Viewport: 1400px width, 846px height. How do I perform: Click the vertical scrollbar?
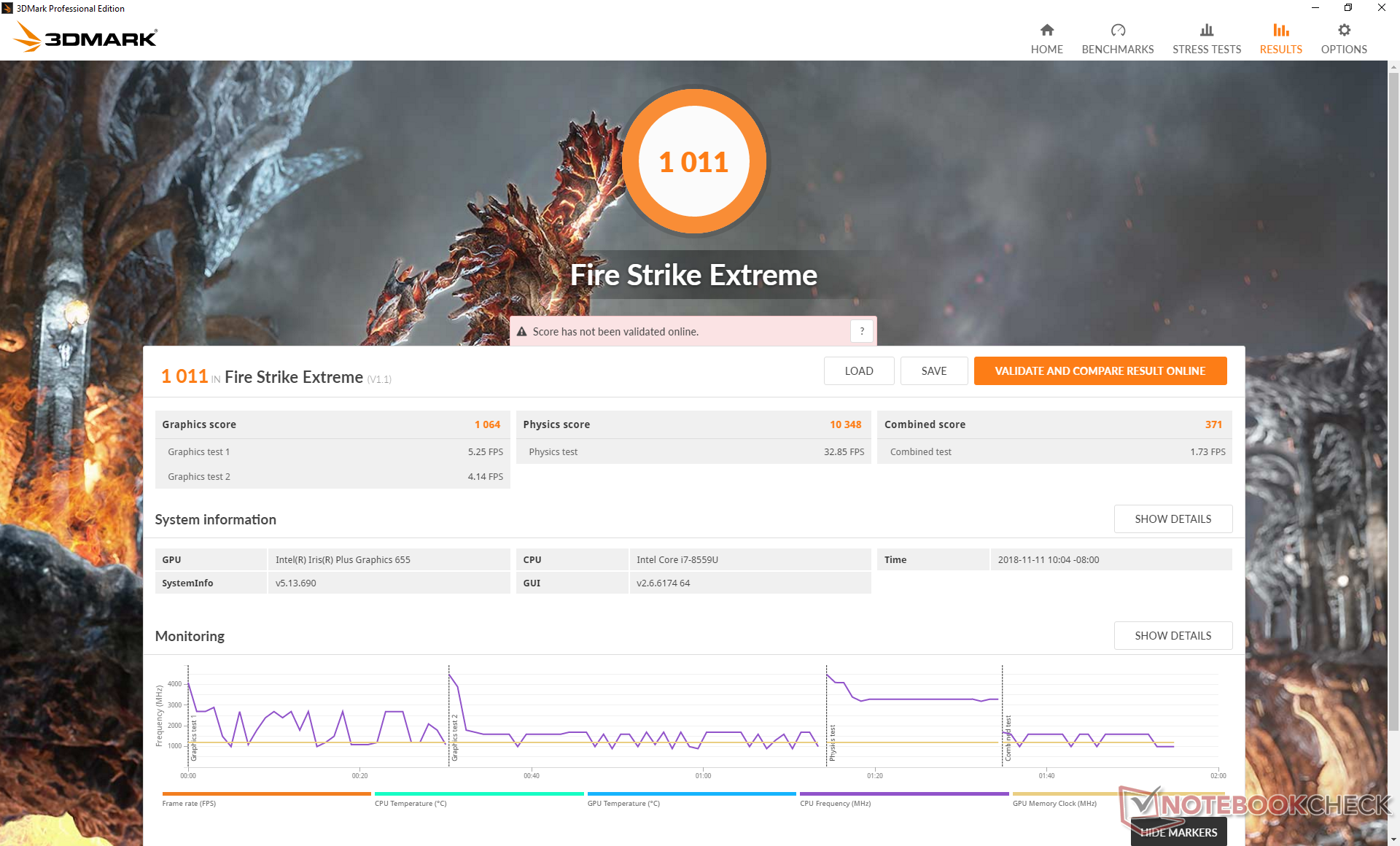[1393, 401]
